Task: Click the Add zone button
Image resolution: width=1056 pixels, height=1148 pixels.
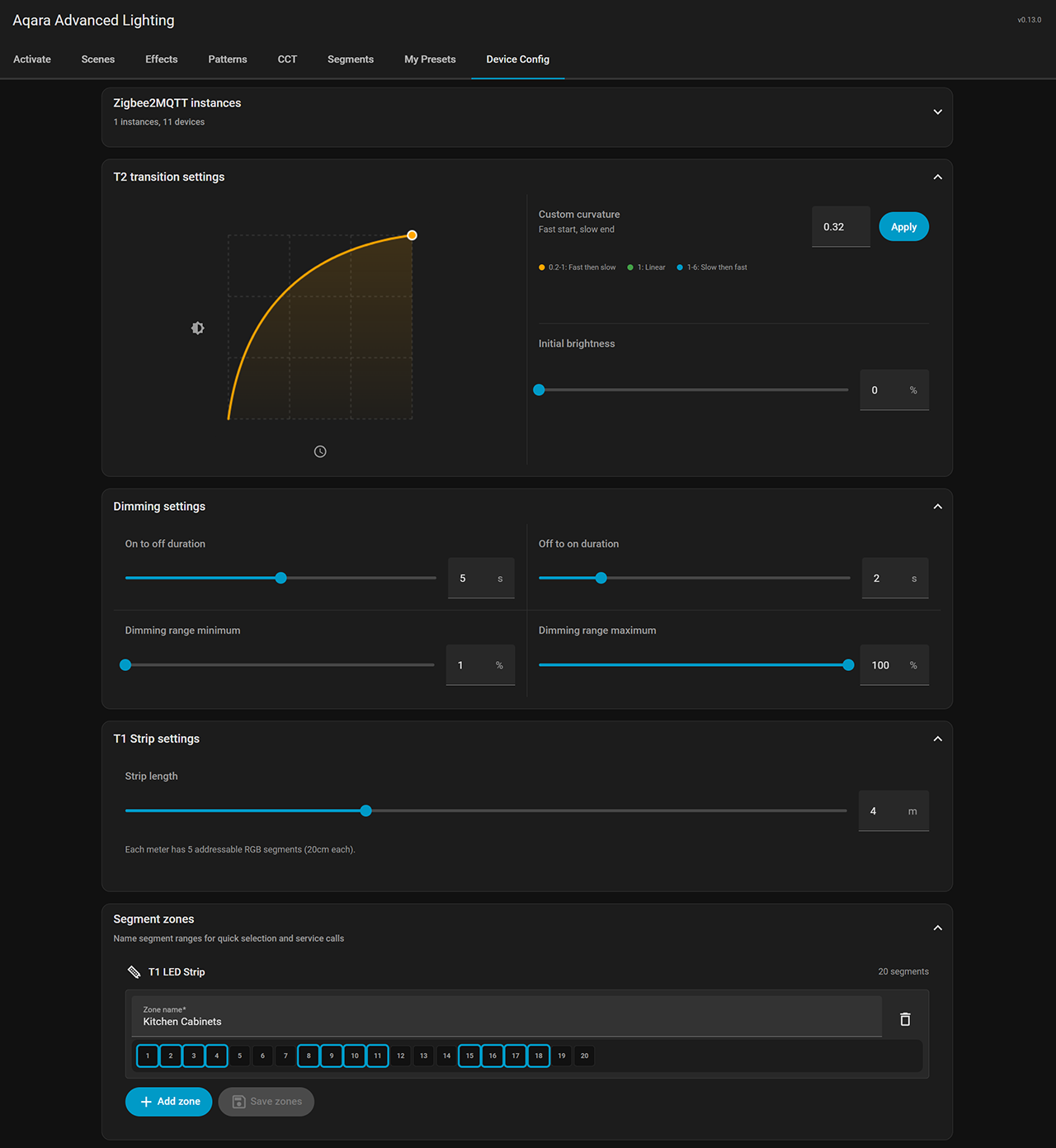Action: click(168, 1101)
